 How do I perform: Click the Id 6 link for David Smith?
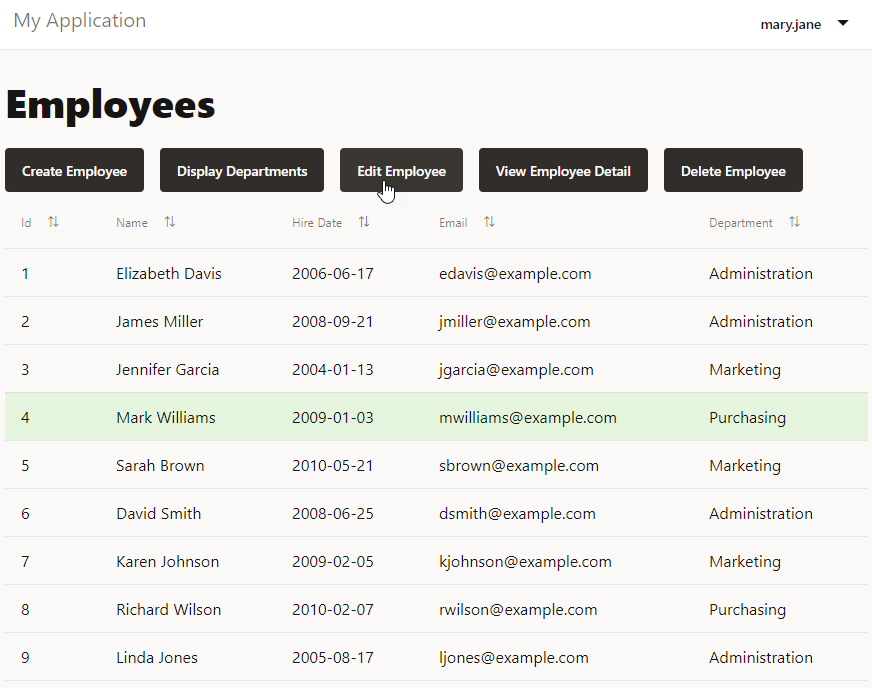(x=25, y=513)
